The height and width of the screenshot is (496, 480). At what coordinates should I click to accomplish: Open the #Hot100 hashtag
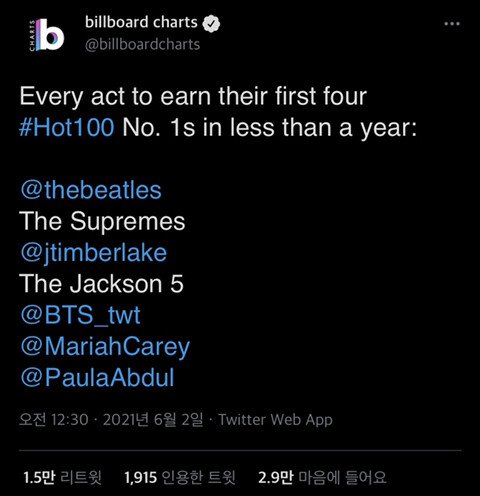coord(67,127)
